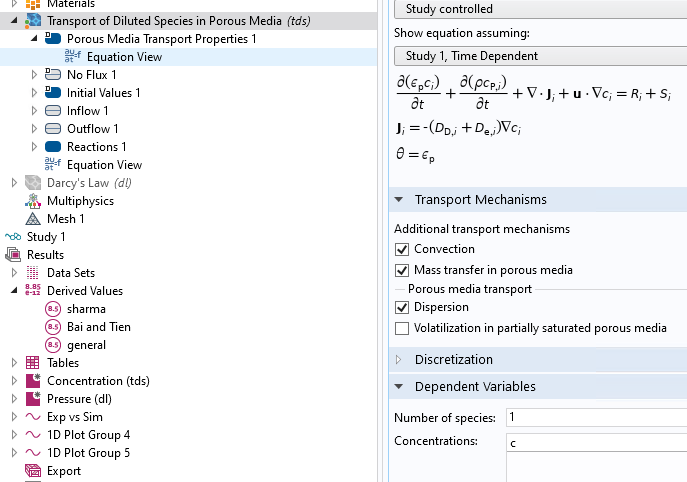The height and width of the screenshot is (482, 687).
Task: Click the Darcy's Law physics icon
Action: tap(34, 183)
